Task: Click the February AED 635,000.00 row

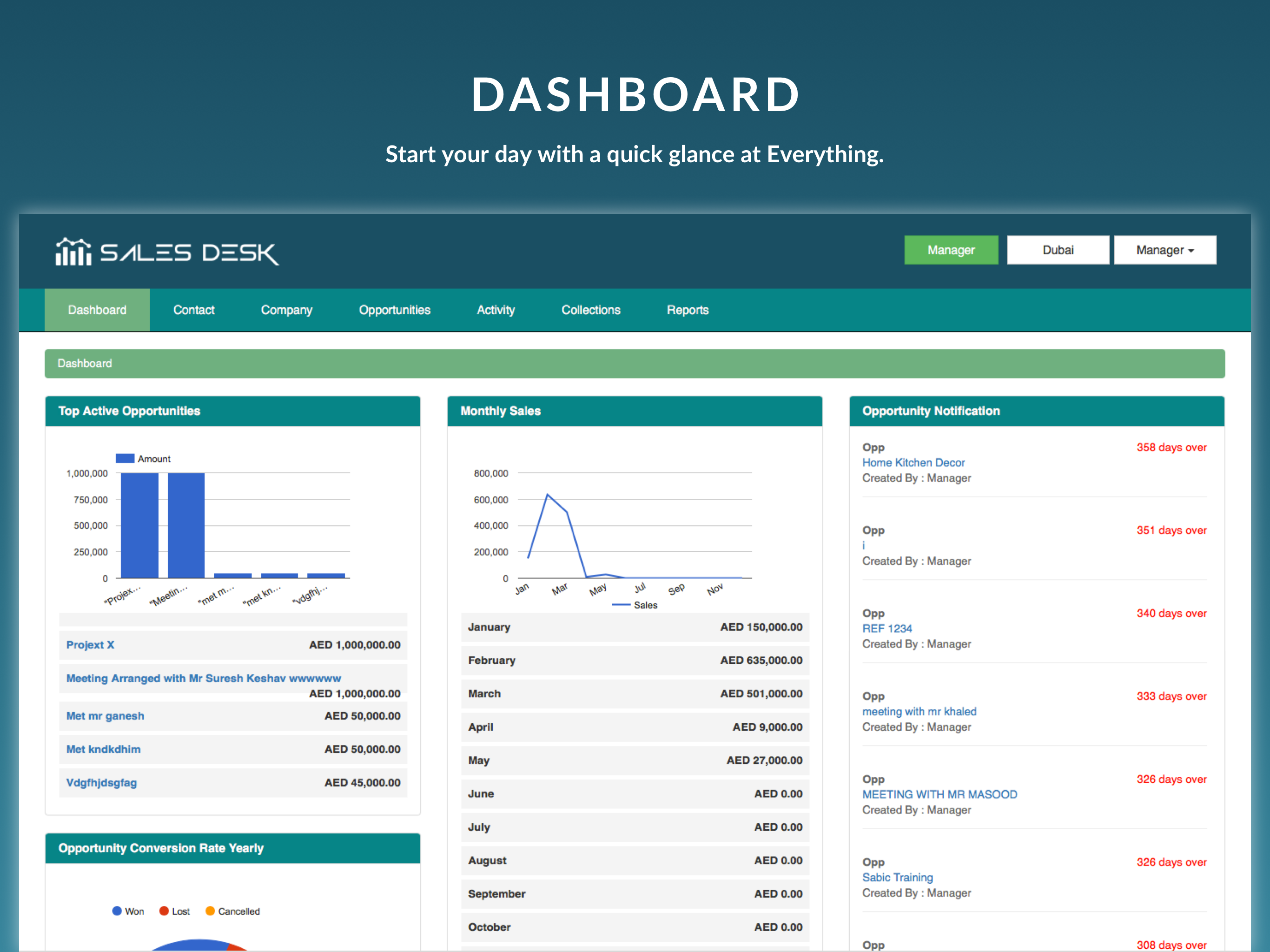Action: coord(635,661)
